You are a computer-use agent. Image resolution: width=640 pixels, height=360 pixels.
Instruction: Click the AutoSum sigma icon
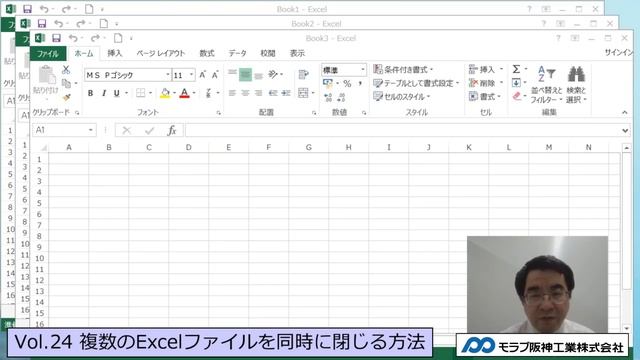tap(516, 69)
